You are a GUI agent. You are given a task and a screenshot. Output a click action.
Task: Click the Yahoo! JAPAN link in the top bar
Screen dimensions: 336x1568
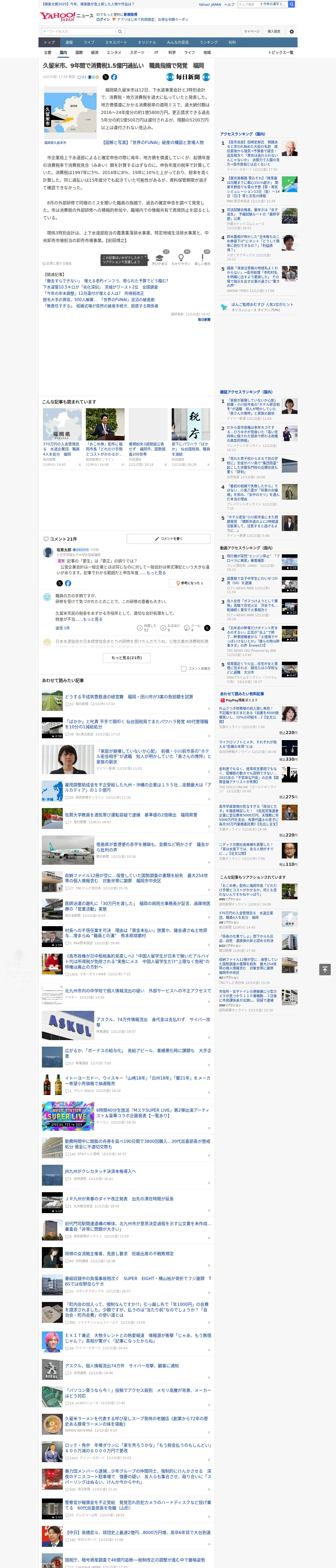point(210,4)
